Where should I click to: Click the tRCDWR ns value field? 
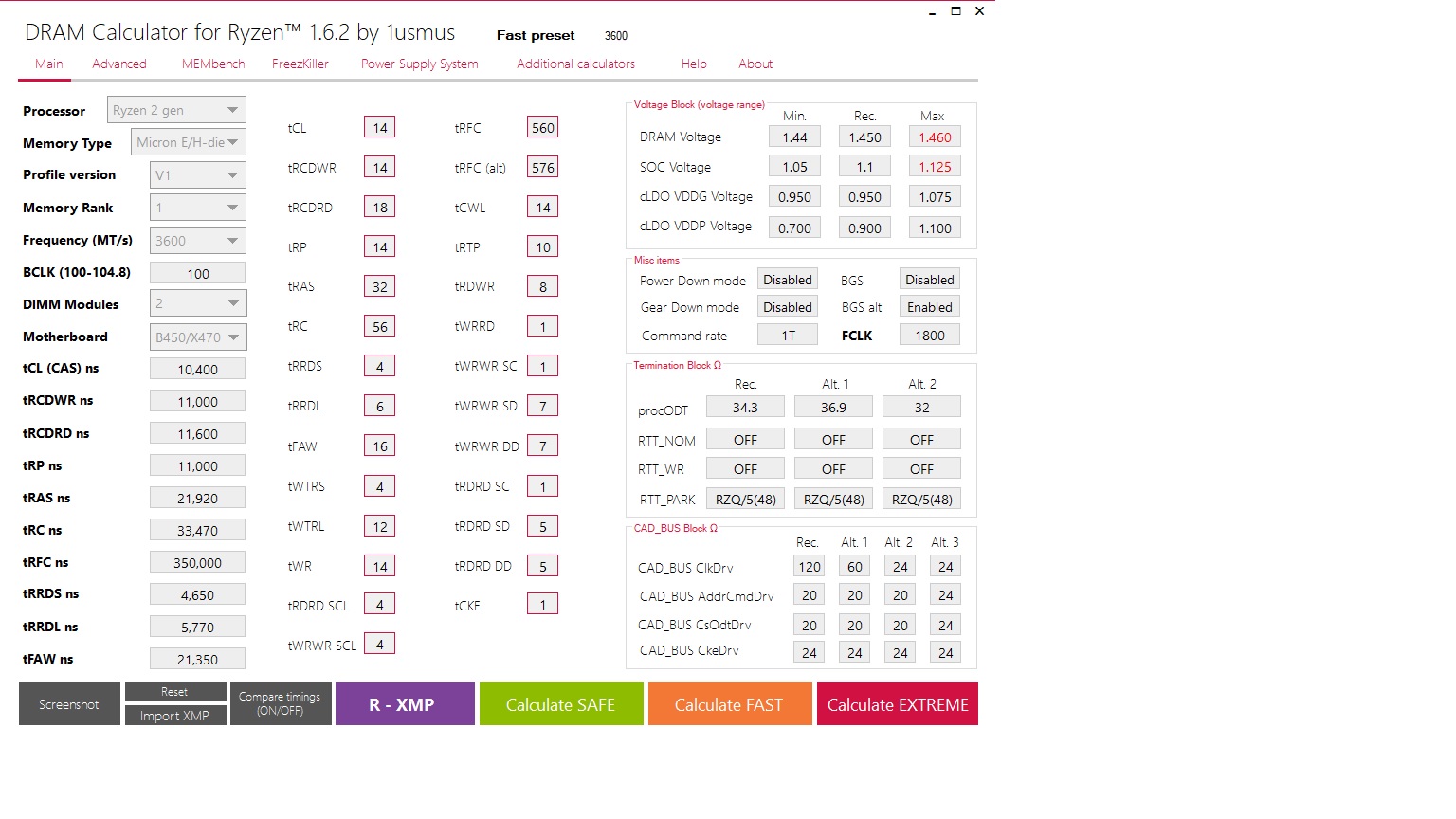click(x=198, y=401)
